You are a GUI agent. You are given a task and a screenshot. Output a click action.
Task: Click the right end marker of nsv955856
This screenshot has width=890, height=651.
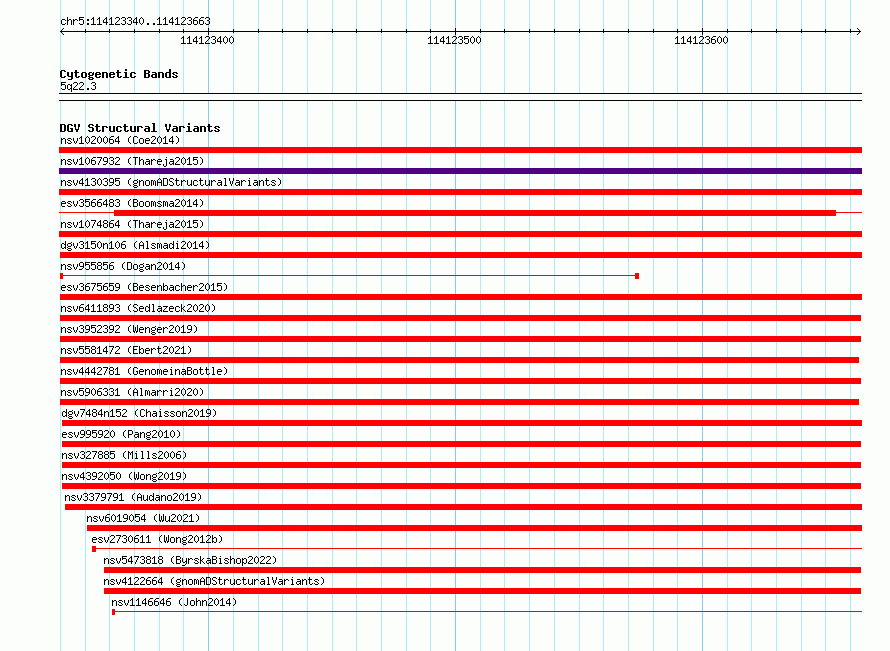click(x=637, y=276)
